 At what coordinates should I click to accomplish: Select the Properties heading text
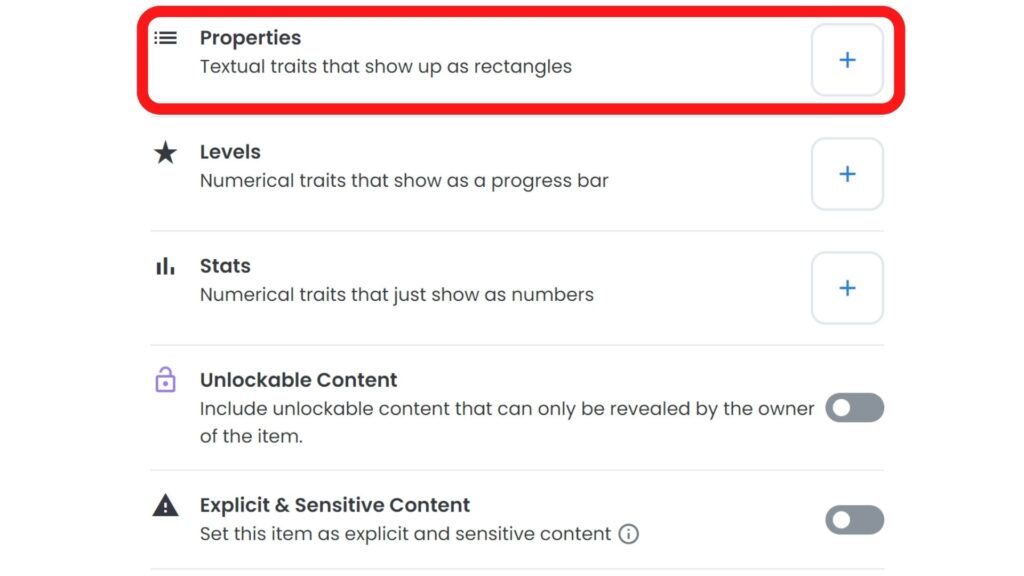(250, 38)
